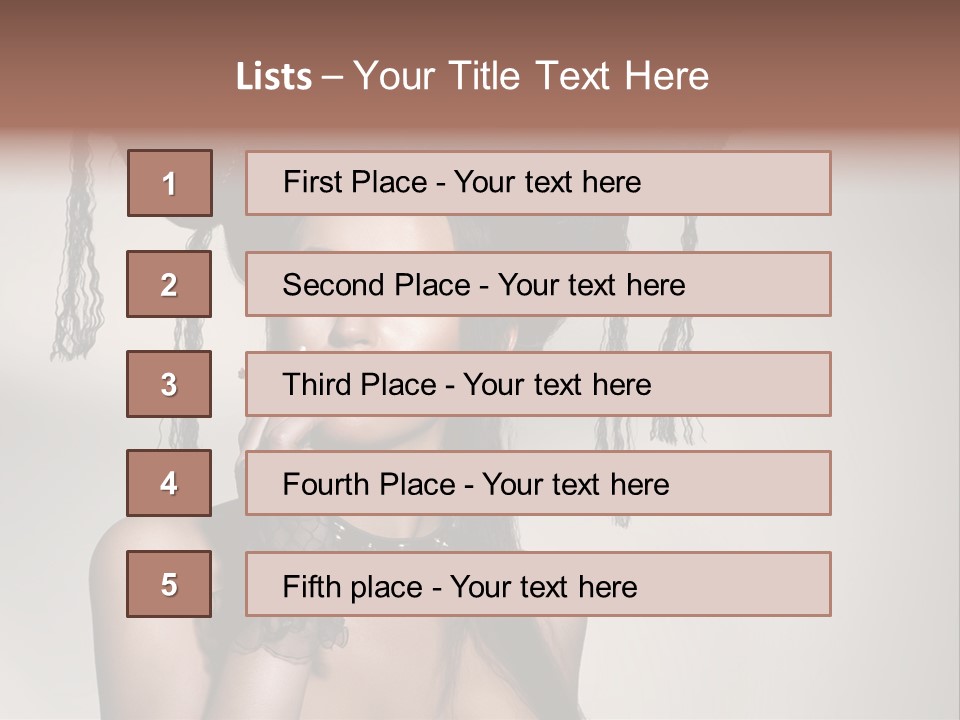960x720 pixels.
Task: Click the hanging tassel left of the list
Action: 78,257
